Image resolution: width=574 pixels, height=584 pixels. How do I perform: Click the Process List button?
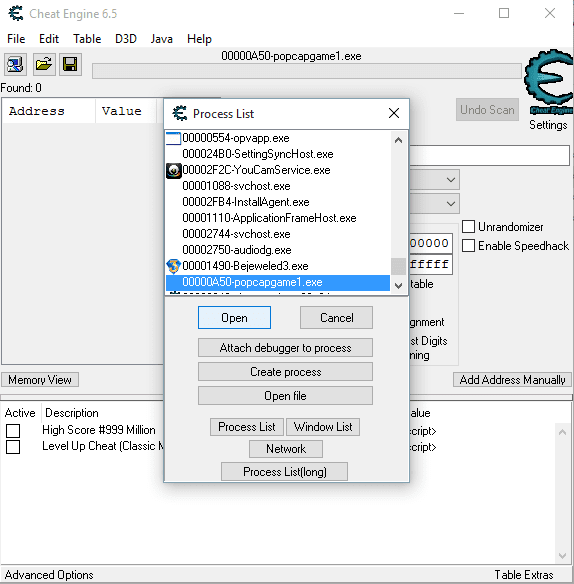(x=247, y=427)
